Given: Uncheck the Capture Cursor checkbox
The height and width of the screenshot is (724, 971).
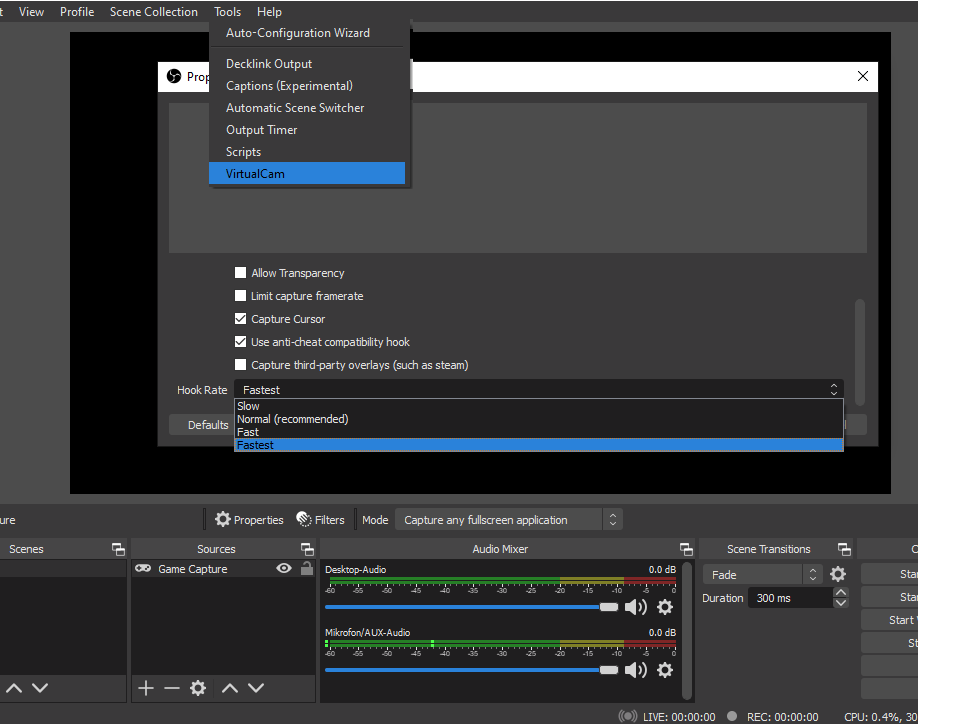Looking at the screenshot, I should [240, 319].
